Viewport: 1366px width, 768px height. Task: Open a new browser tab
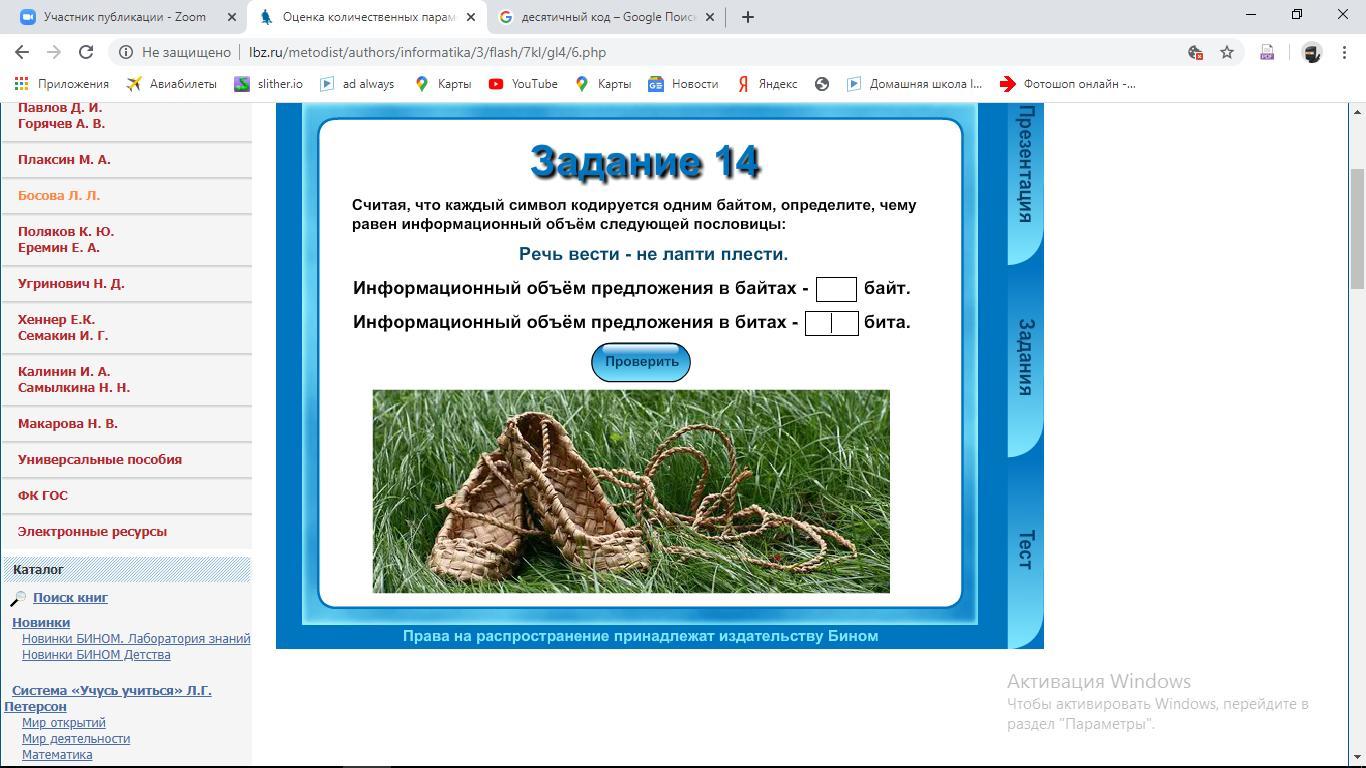point(747,17)
